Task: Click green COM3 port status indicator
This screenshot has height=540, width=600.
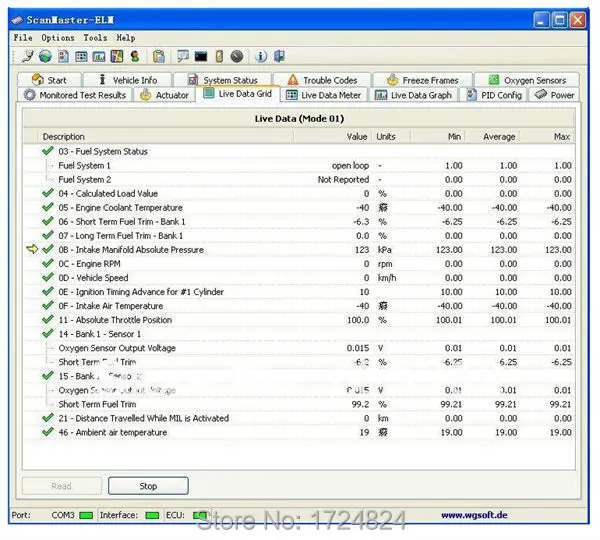Action: pyautogui.click(x=86, y=516)
